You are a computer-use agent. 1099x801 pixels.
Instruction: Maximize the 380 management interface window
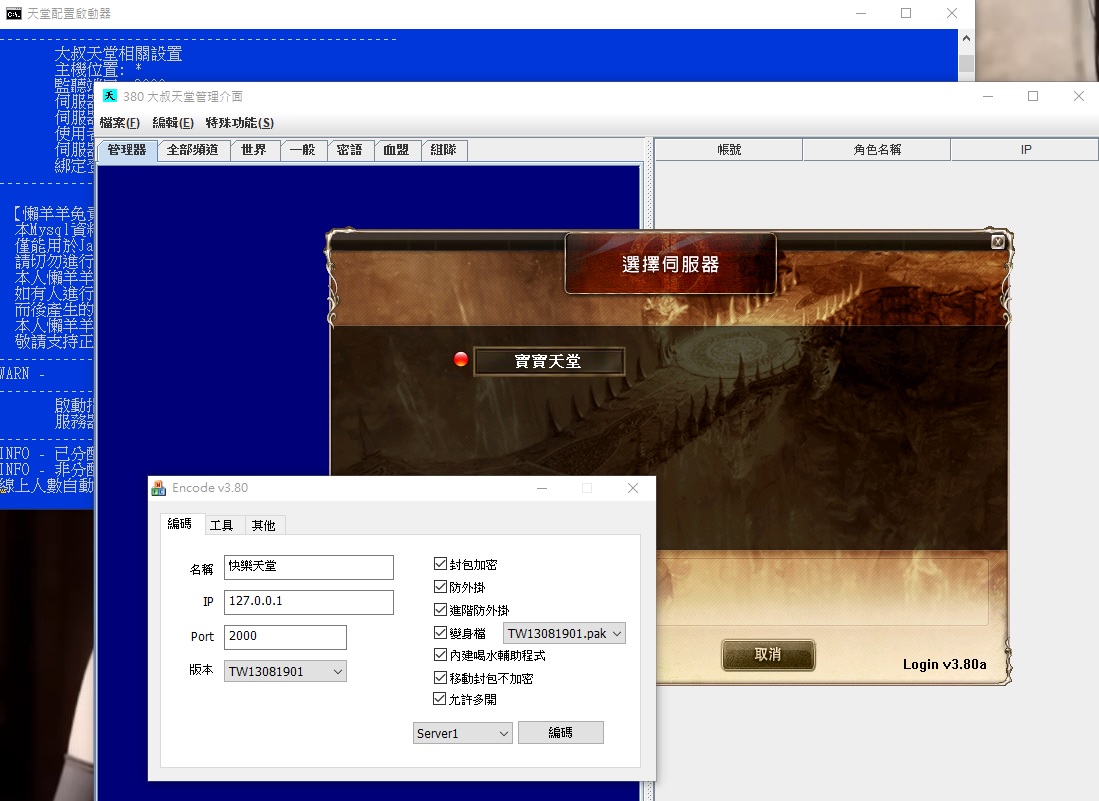pos(1033,96)
